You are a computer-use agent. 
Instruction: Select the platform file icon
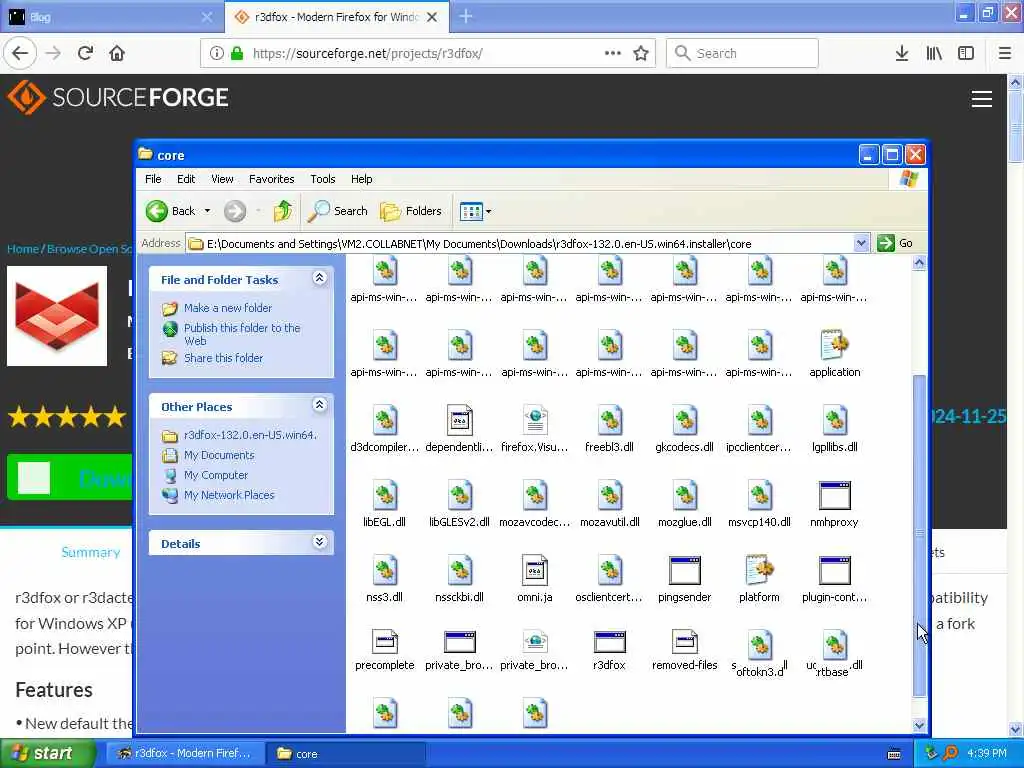[759, 570]
